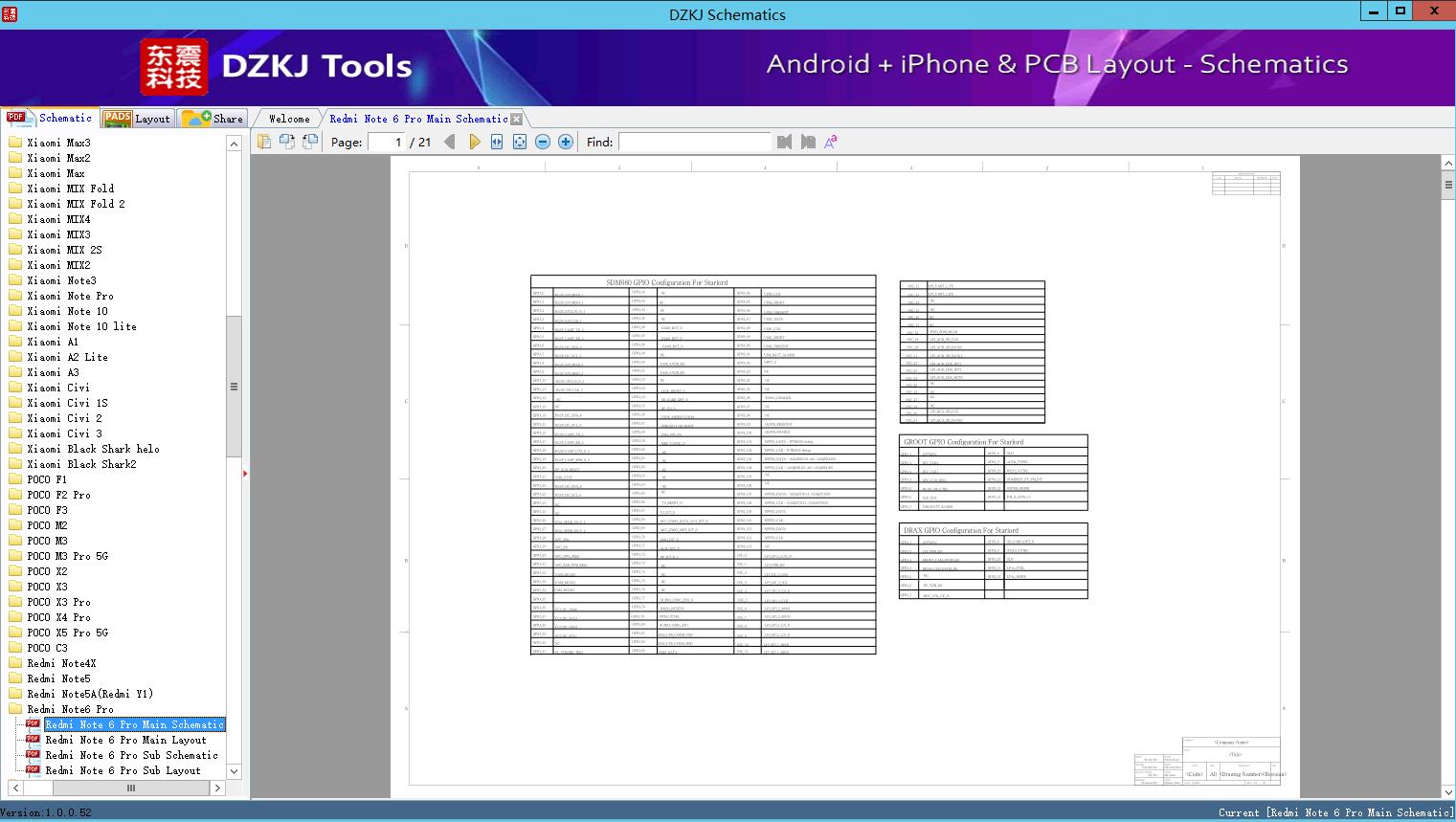
Task: Expand the Xiaomi MIX Fold 2 folder
Action: click(76, 204)
